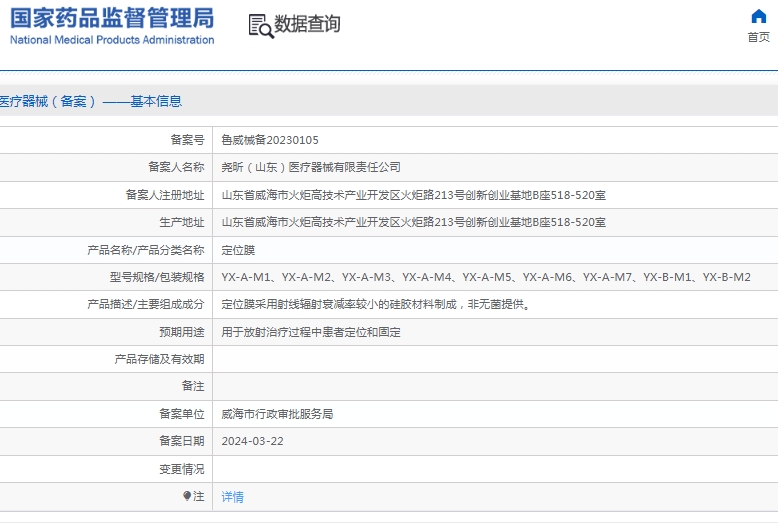Click National Medical Products Administration text

point(112,40)
